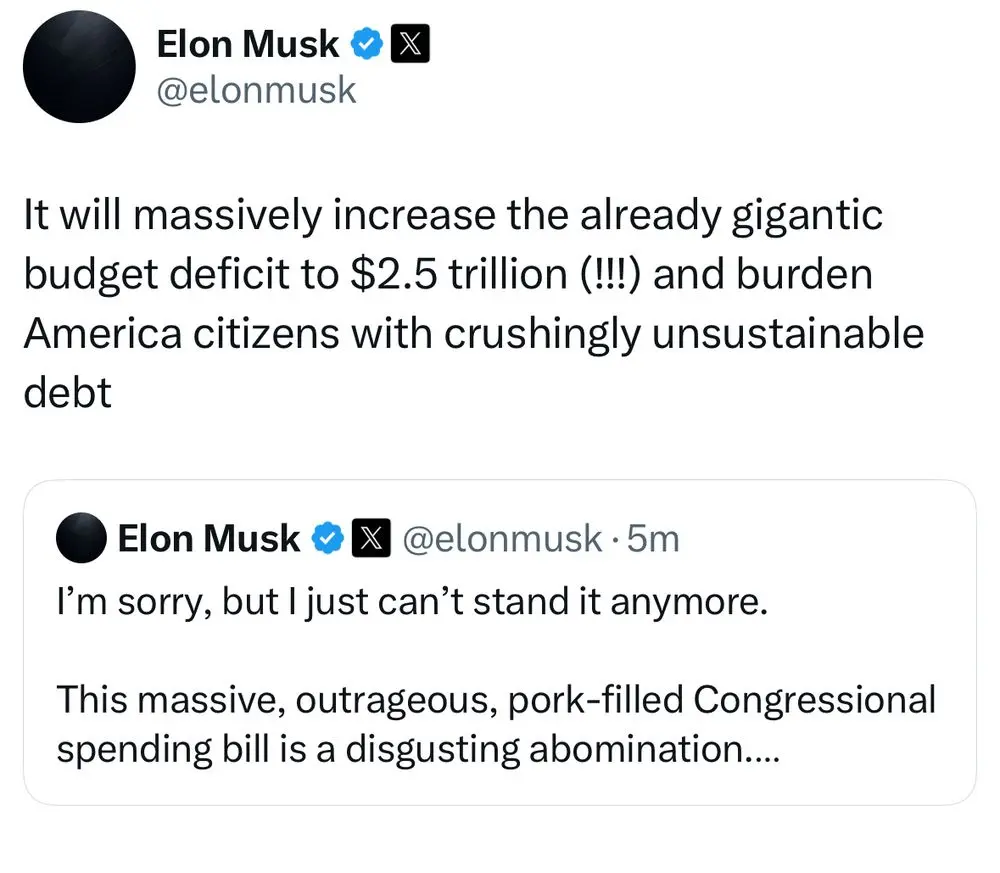The image size is (1000, 873).
Task: Click the Elon Musk name in the quoted post
Action: point(208,539)
